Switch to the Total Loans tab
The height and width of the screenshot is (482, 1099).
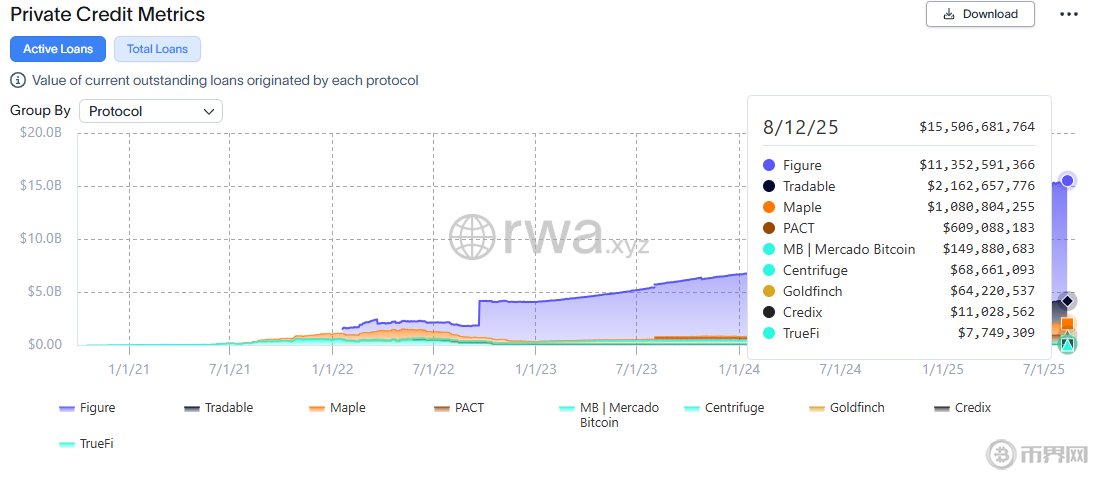click(157, 49)
